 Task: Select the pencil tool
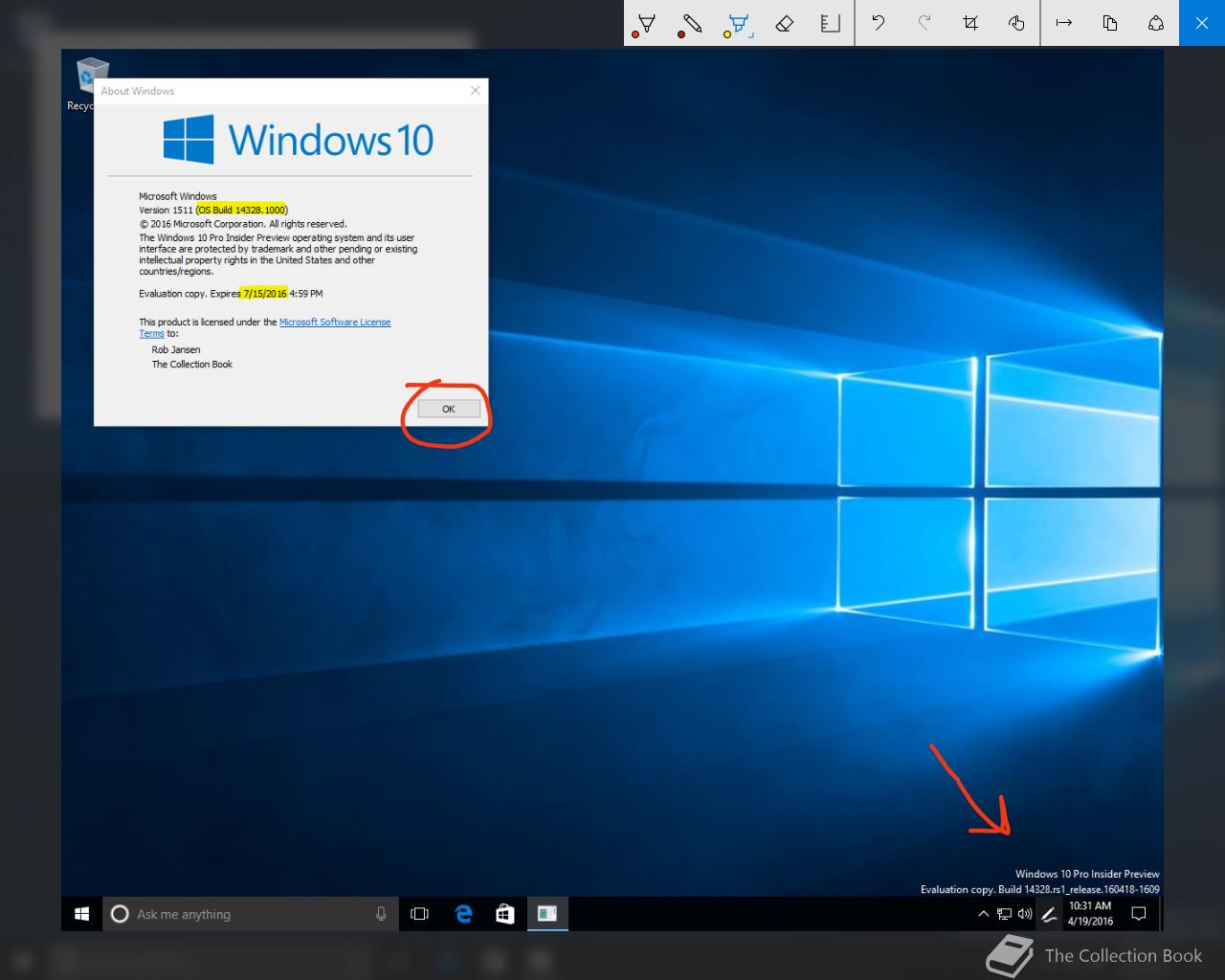[692, 23]
